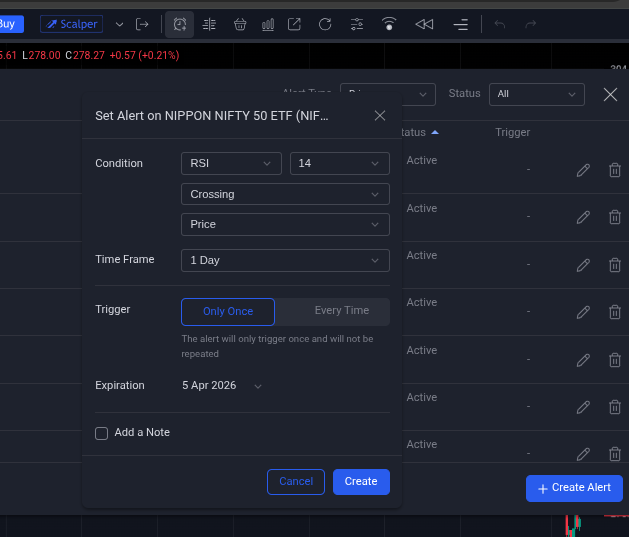Screen dimensions: 629x537
Task: Open the Status All filter dropdown
Action: click(536, 94)
